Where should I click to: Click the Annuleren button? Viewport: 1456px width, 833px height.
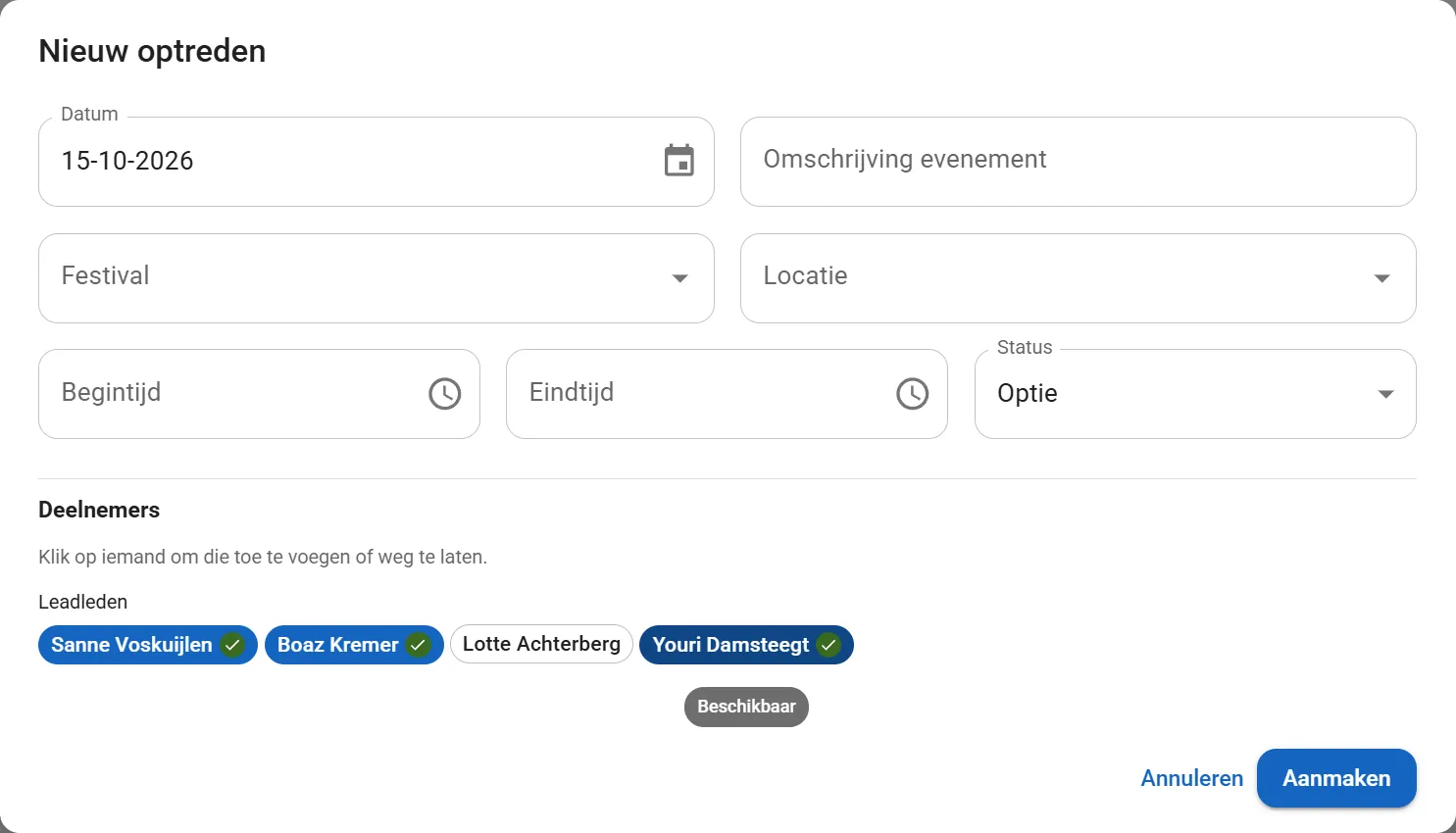pos(1191,778)
